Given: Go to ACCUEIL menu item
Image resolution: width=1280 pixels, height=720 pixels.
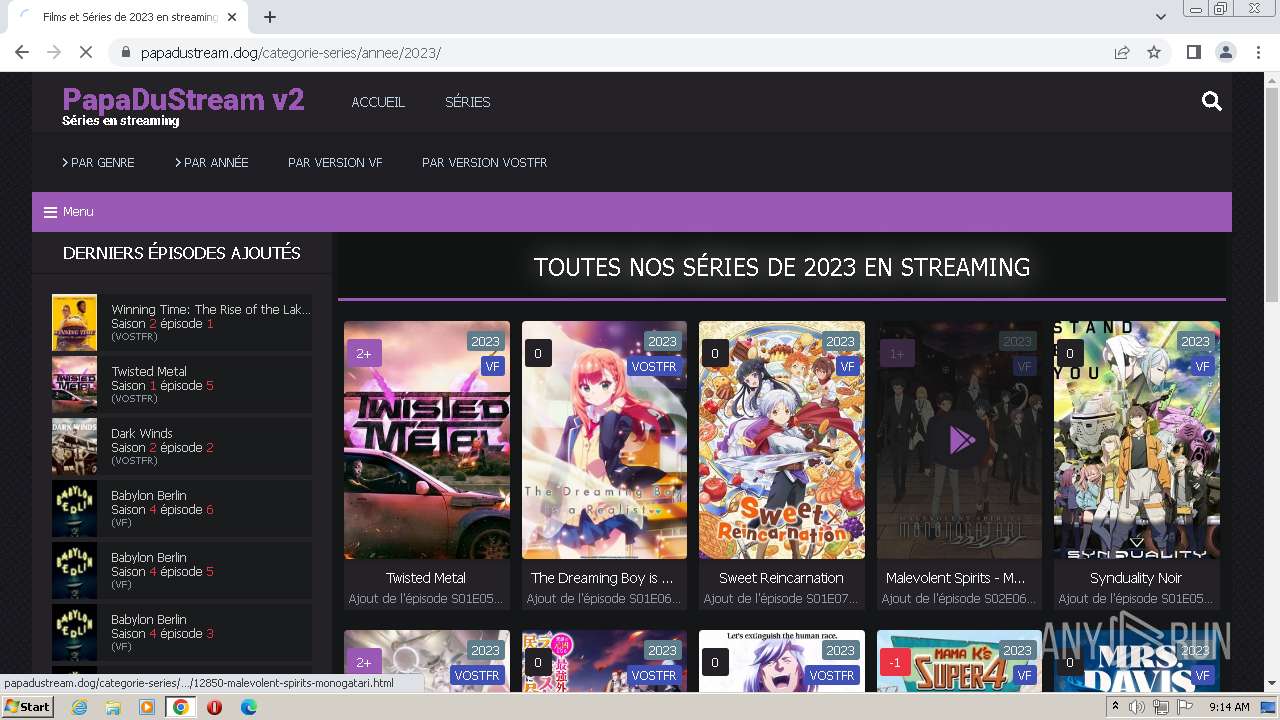Looking at the screenshot, I should point(378,102).
